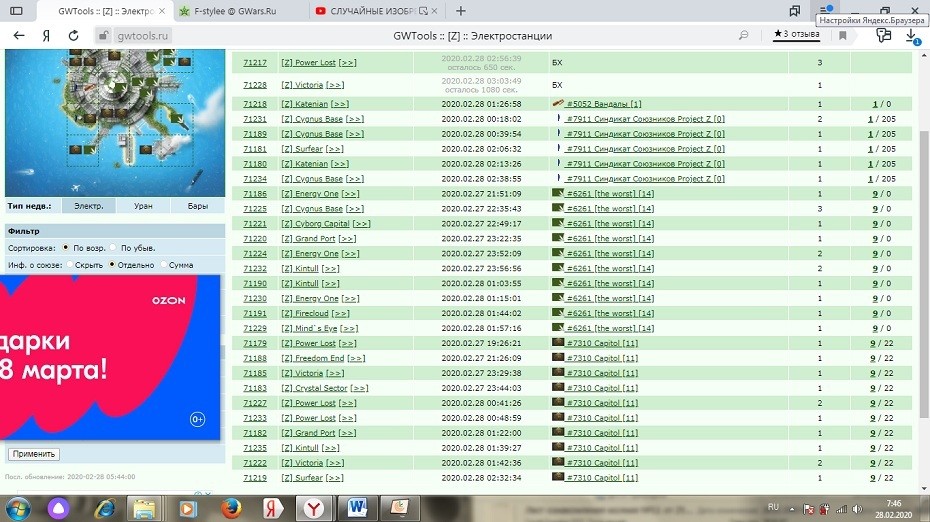Open Yandex home via the Я icon

pos(46,36)
